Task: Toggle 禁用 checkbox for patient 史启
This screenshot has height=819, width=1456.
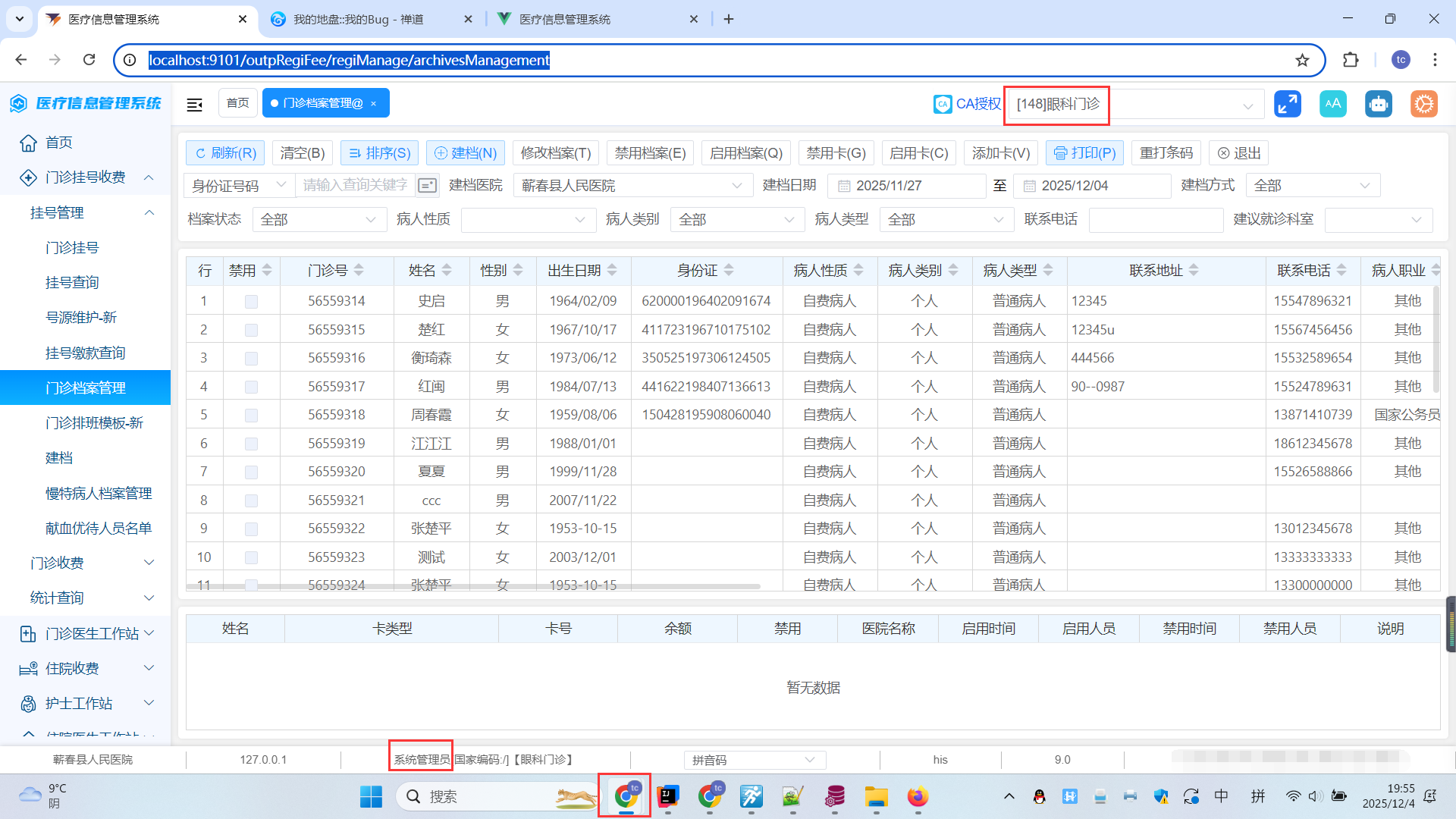Action: click(251, 302)
